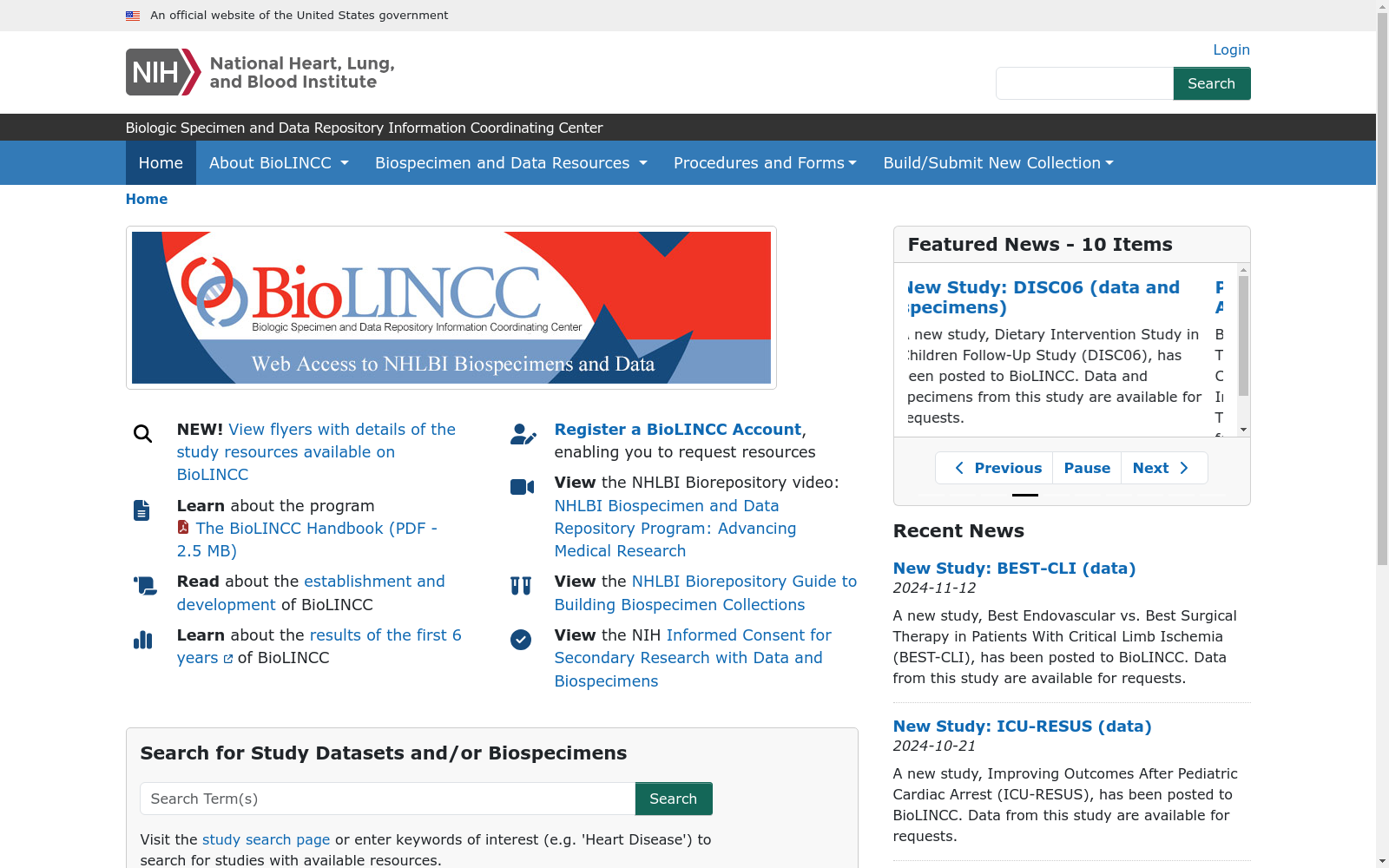Click the user-edit register account icon
This screenshot has height=868, width=1389.
click(523, 434)
